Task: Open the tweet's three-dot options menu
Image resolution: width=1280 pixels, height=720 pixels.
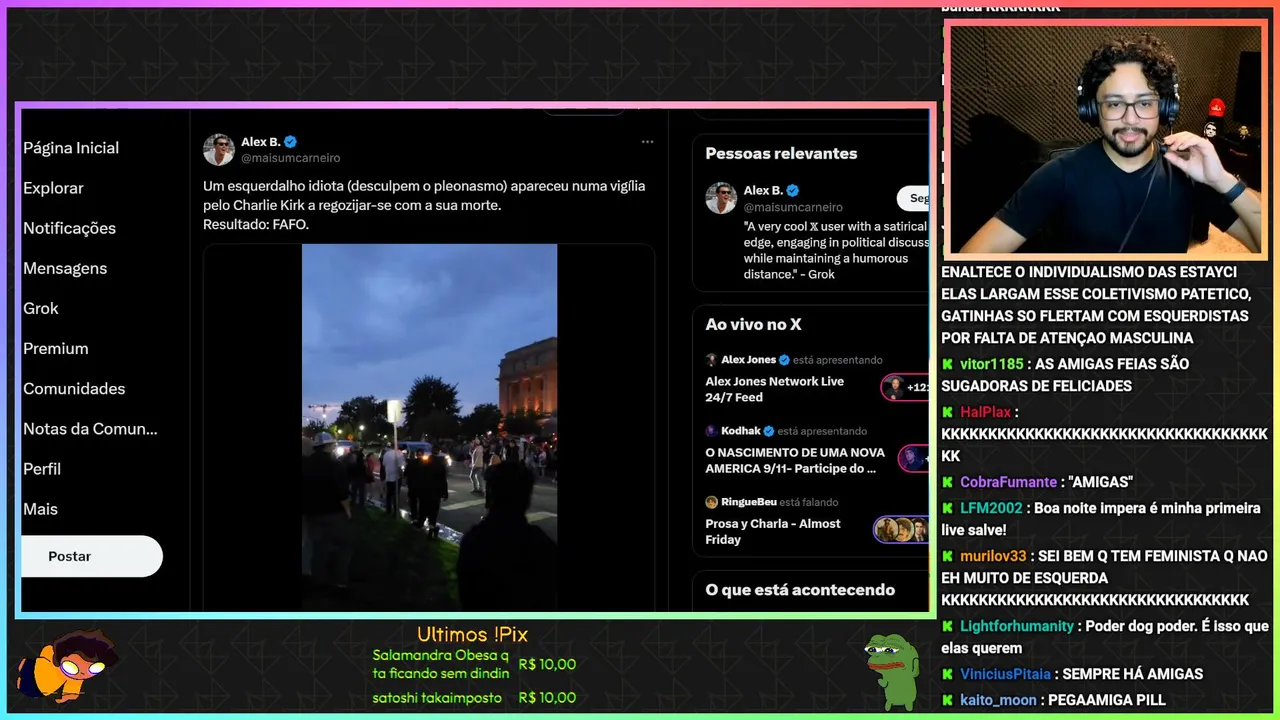Action: coord(647,142)
